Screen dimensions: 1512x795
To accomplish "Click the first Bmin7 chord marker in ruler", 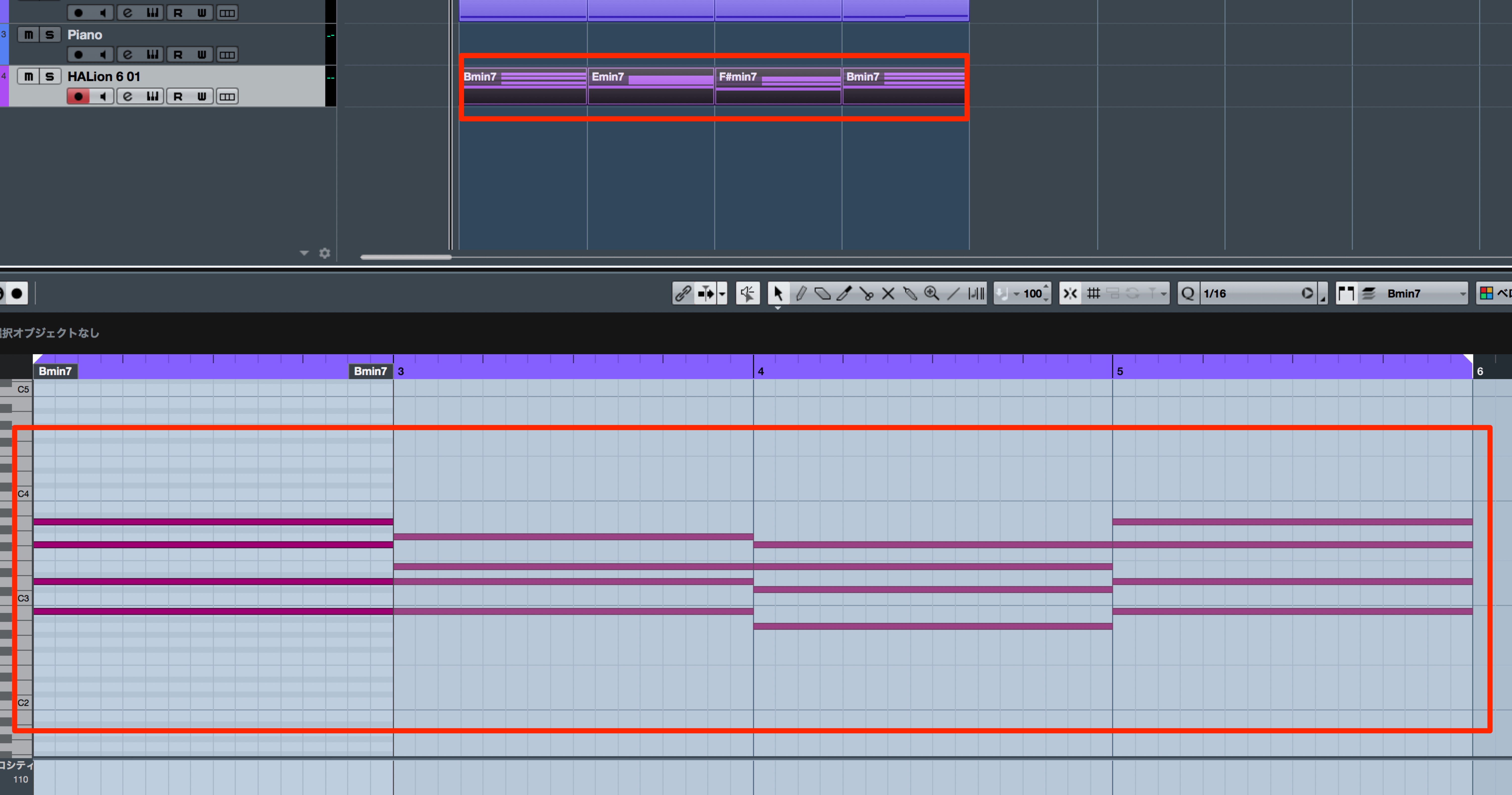I will point(55,371).
